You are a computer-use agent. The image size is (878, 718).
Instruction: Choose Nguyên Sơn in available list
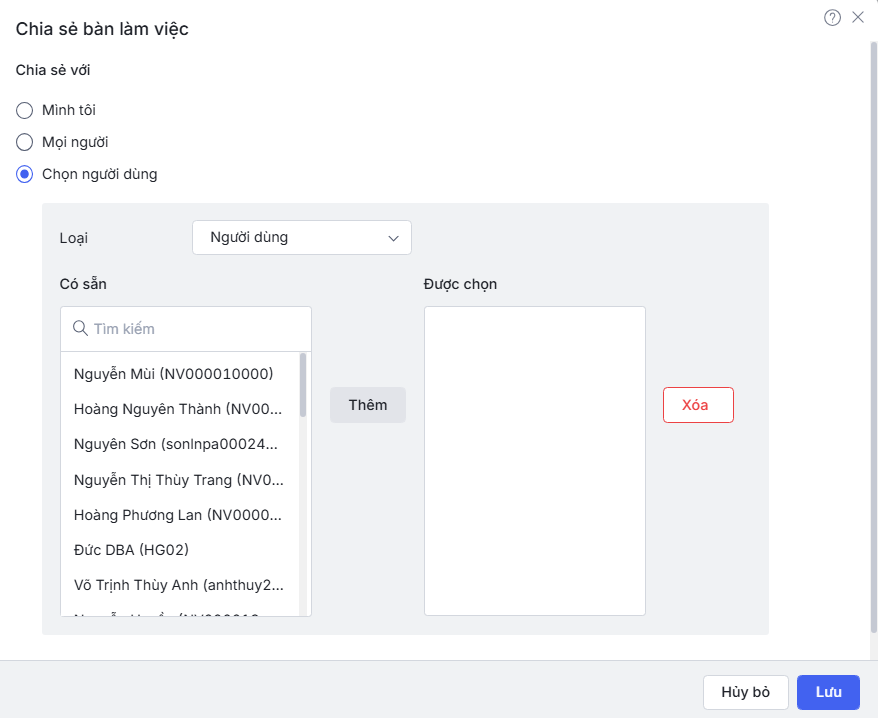point(176,444)
